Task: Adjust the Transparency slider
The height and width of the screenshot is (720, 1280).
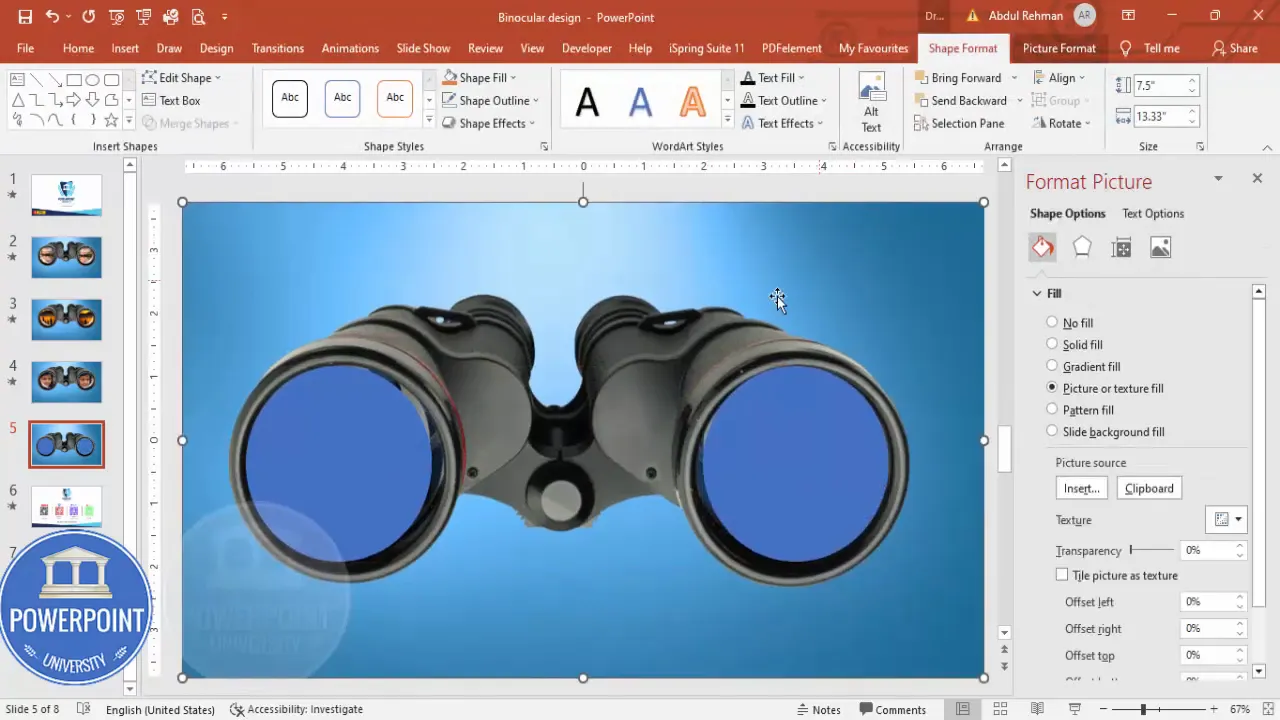Action: click(1152, 550)
